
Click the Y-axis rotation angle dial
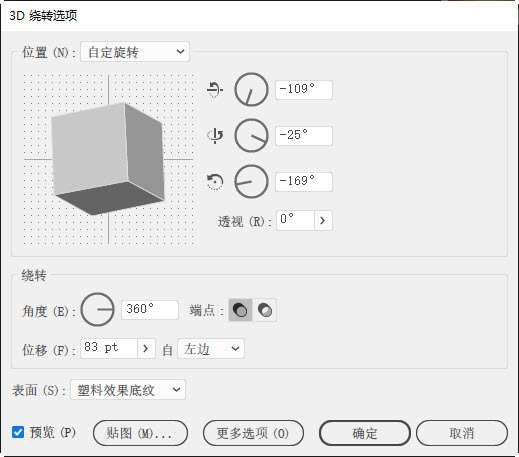251,136
